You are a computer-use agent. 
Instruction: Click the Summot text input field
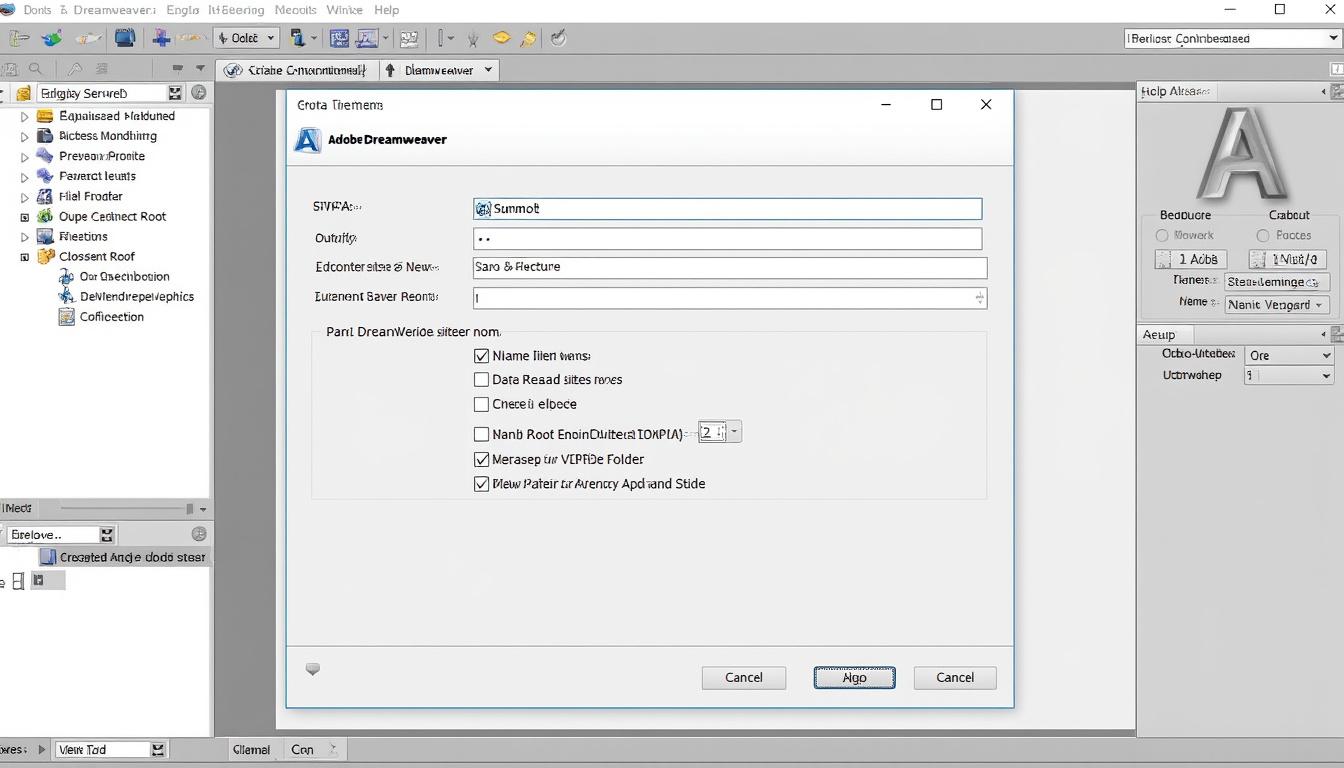tap(727, 208)
